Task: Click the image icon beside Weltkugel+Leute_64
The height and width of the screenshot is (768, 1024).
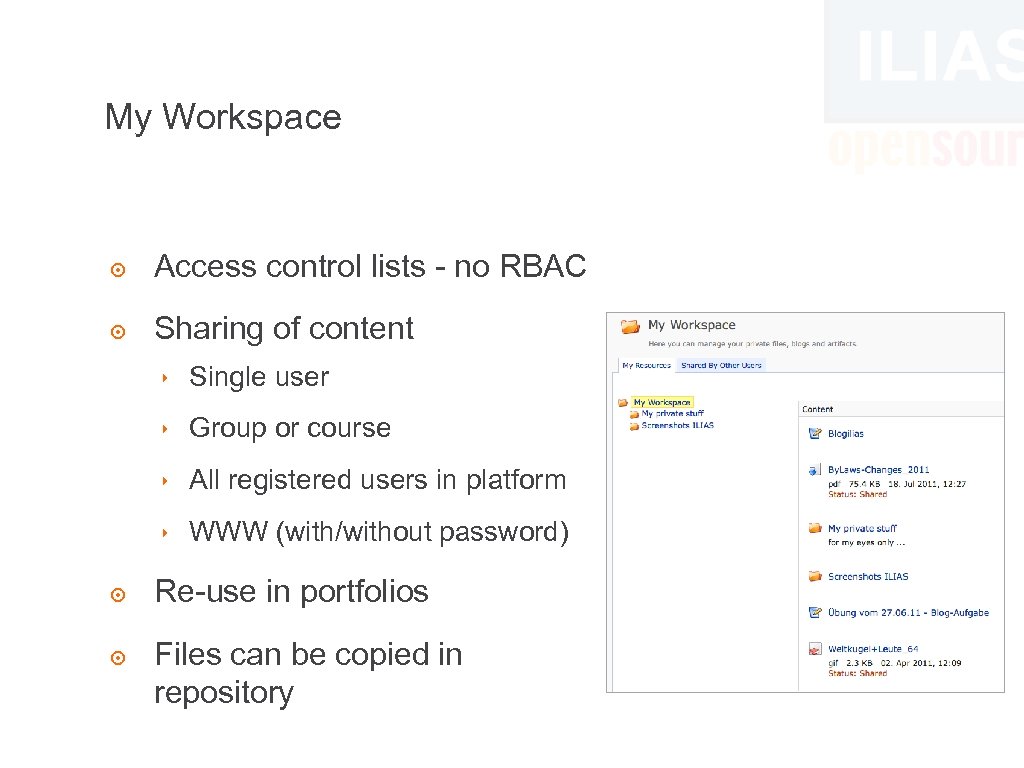Action: point(814,648)
